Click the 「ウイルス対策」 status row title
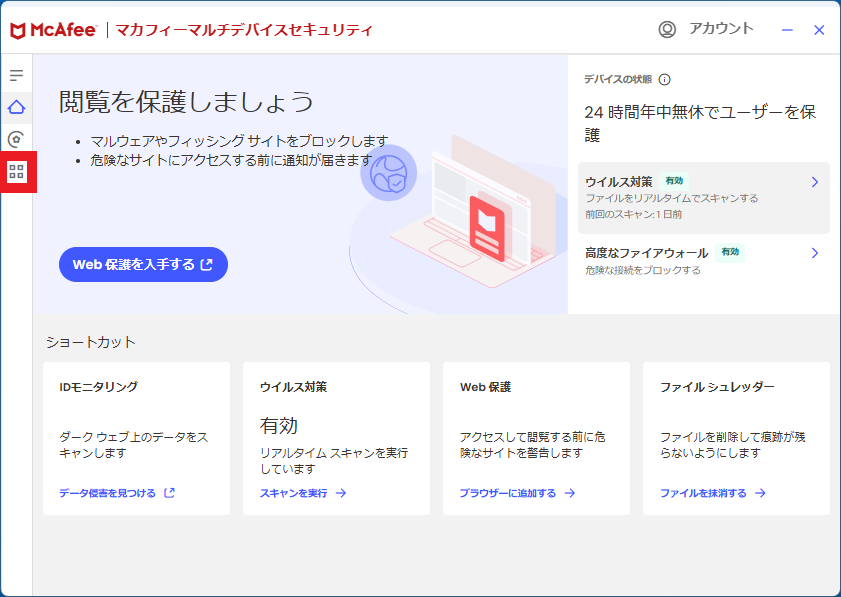The height and width of the screenshot is (597, 841). [619, 182]
